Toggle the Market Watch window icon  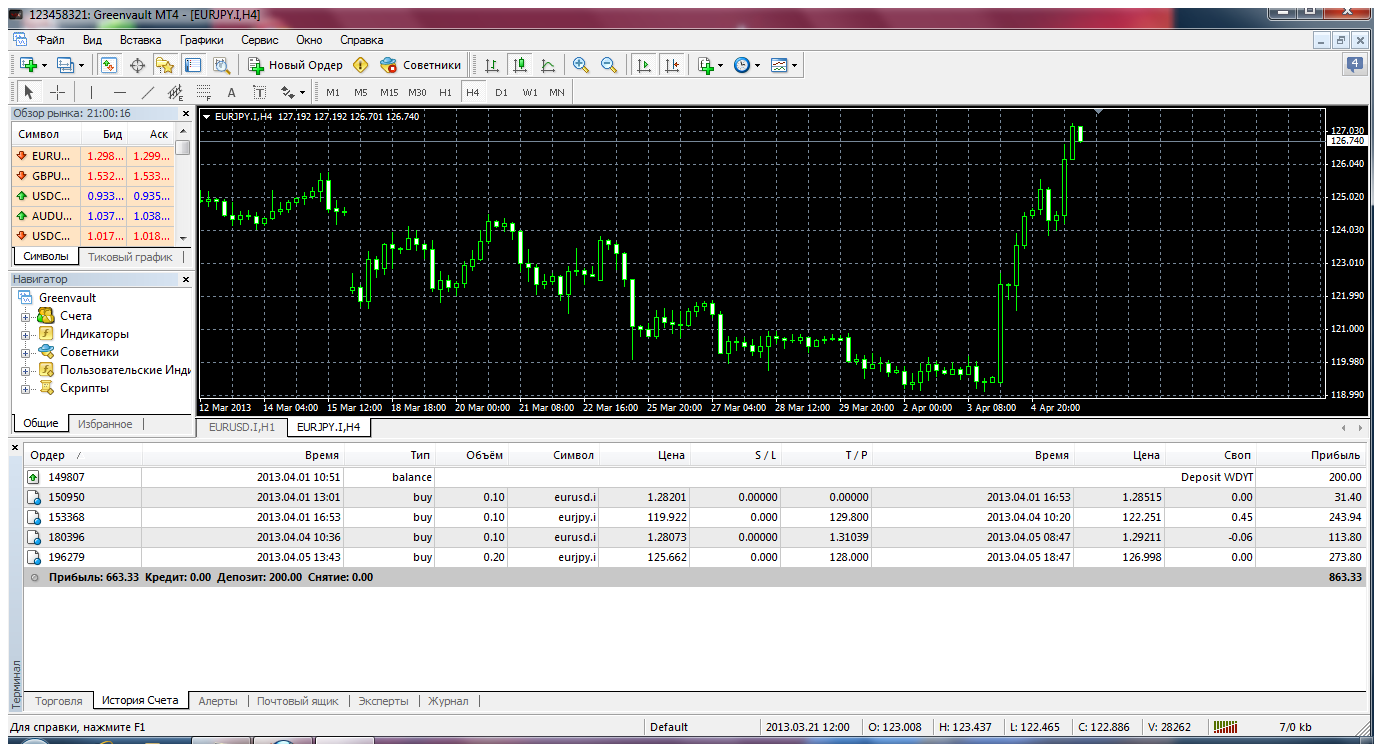pos(110,65)
